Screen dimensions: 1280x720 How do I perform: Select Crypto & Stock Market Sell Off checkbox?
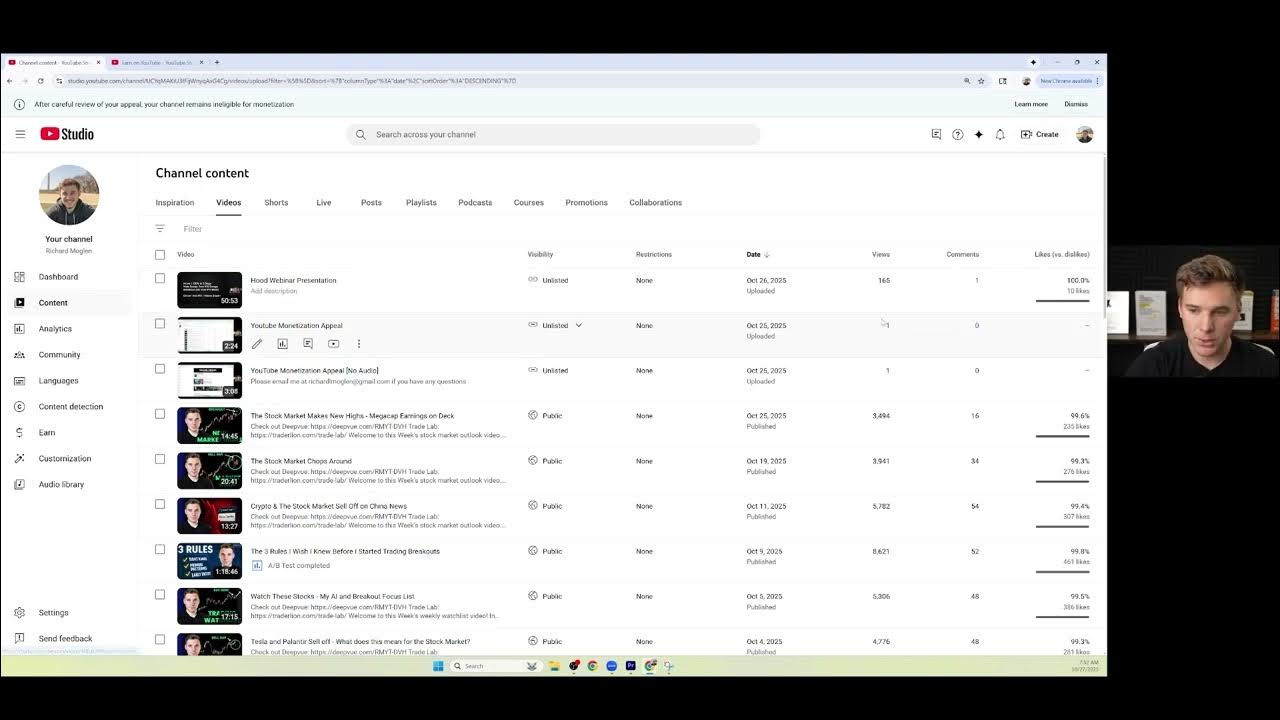coord(160,504)
